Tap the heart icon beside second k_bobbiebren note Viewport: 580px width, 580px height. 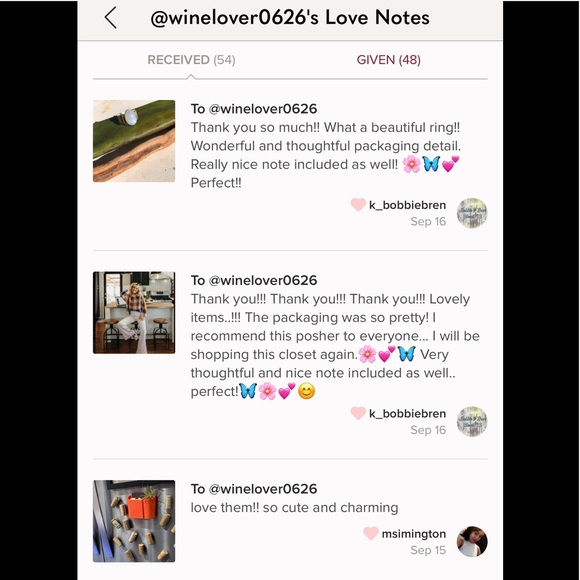(358, 413)
